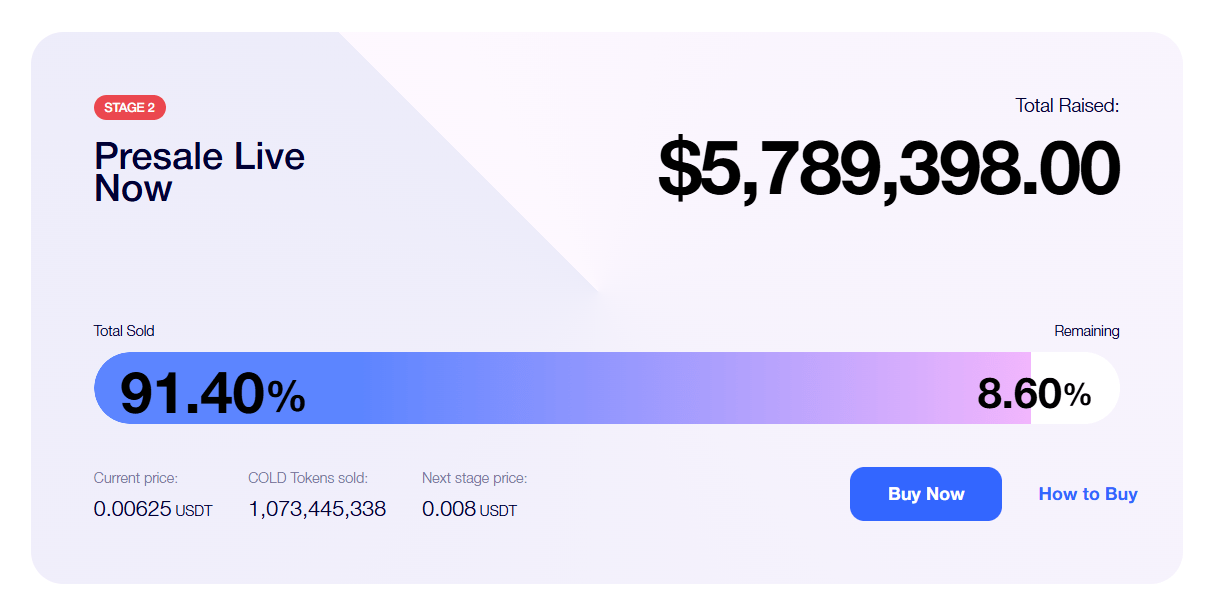Click the Current price label
Image resolution: width=1214 pixels, height=603 pixels.
click(136, 478)
